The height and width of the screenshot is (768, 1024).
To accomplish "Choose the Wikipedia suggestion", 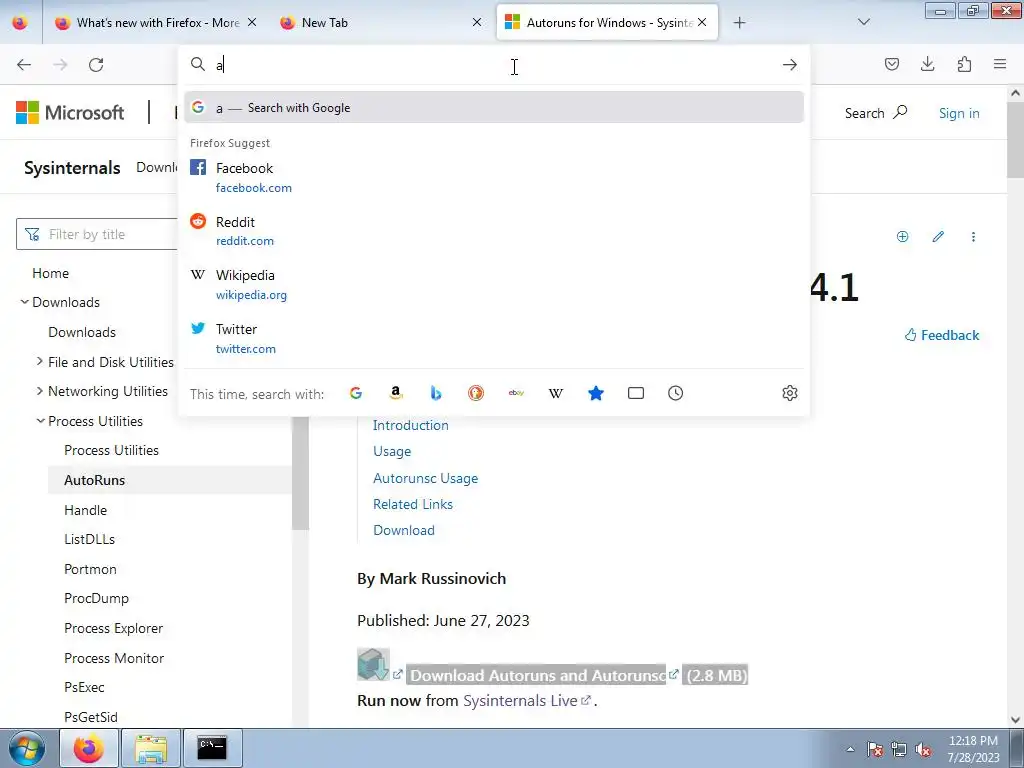I will point(494,285).
